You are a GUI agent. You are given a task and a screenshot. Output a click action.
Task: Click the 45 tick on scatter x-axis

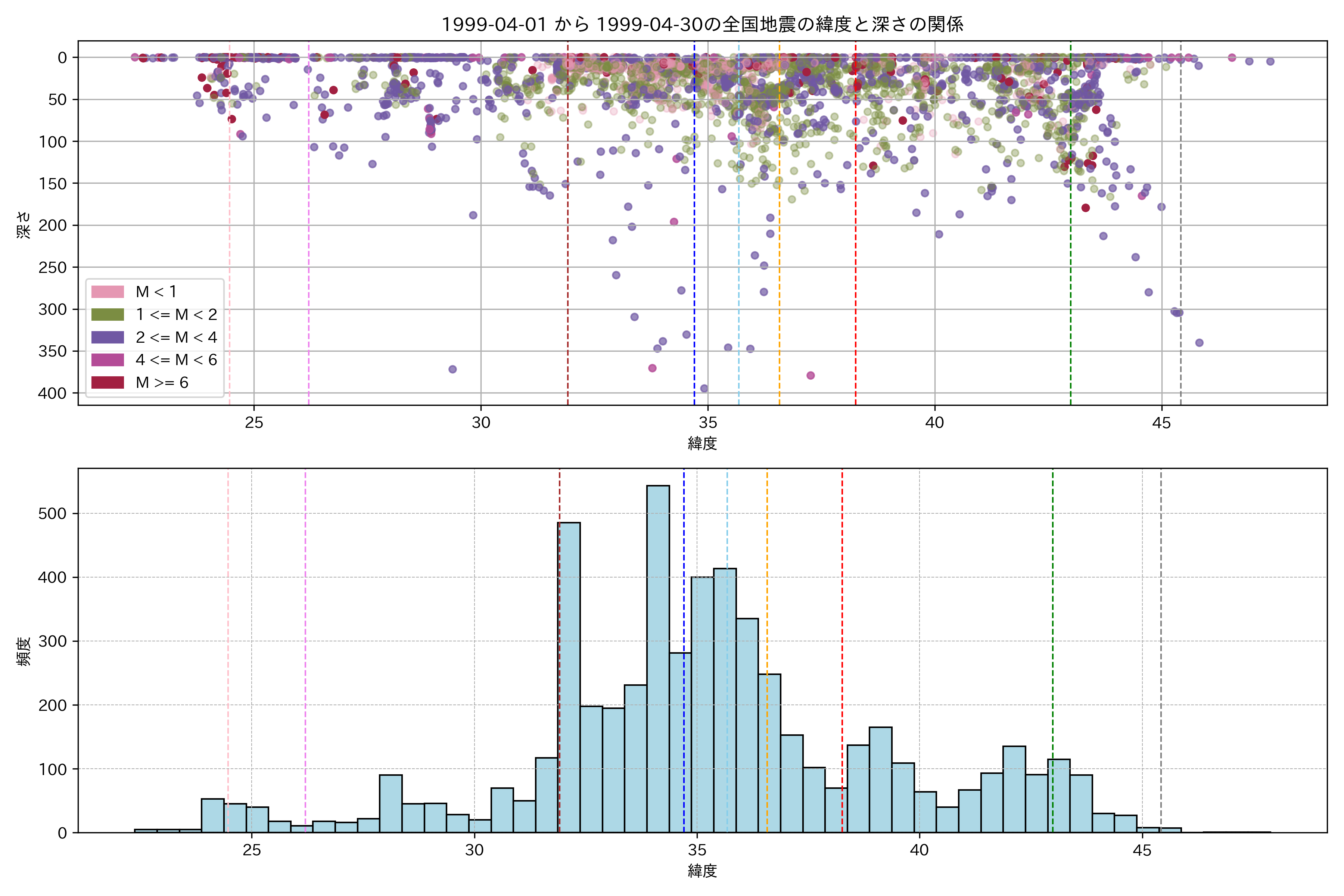tap(1161, 423)
